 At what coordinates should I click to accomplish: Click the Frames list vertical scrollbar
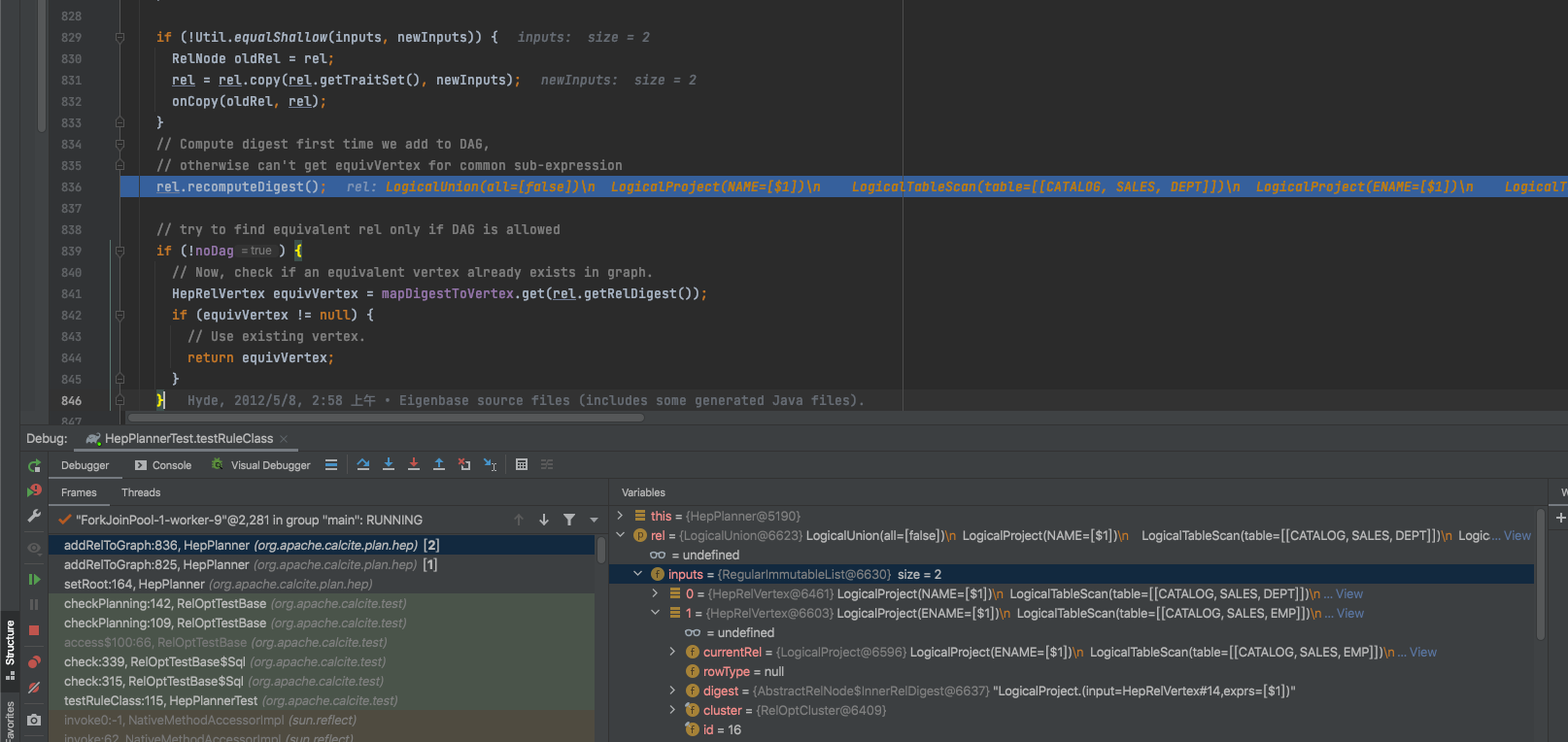point(601,550)
